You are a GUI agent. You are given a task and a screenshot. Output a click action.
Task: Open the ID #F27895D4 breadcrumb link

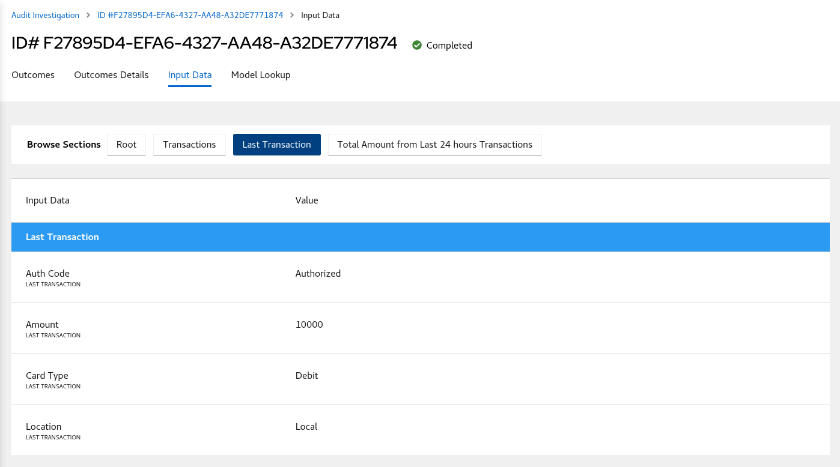point(190,15)
